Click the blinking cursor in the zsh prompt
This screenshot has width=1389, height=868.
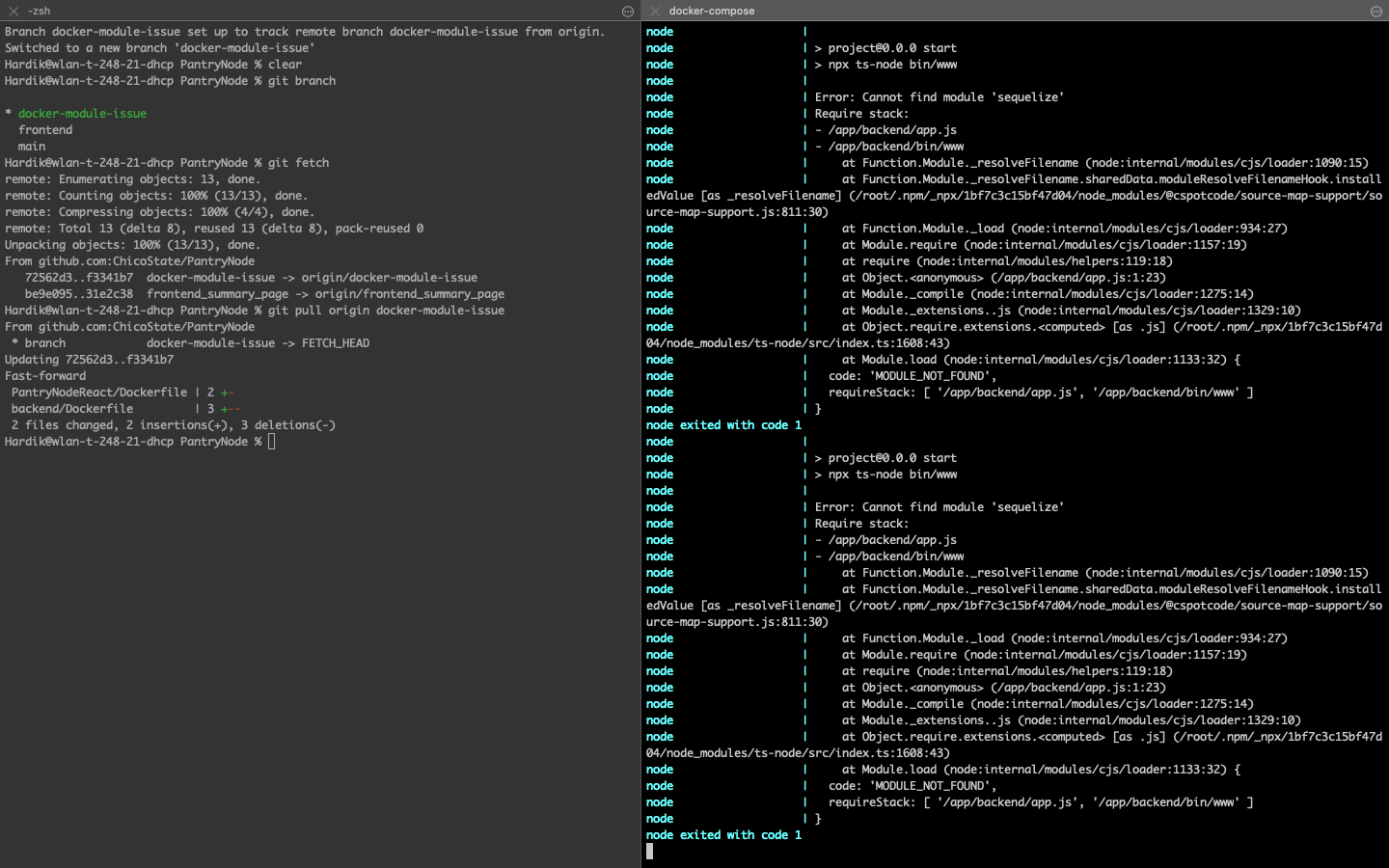[x=271, y=441]
